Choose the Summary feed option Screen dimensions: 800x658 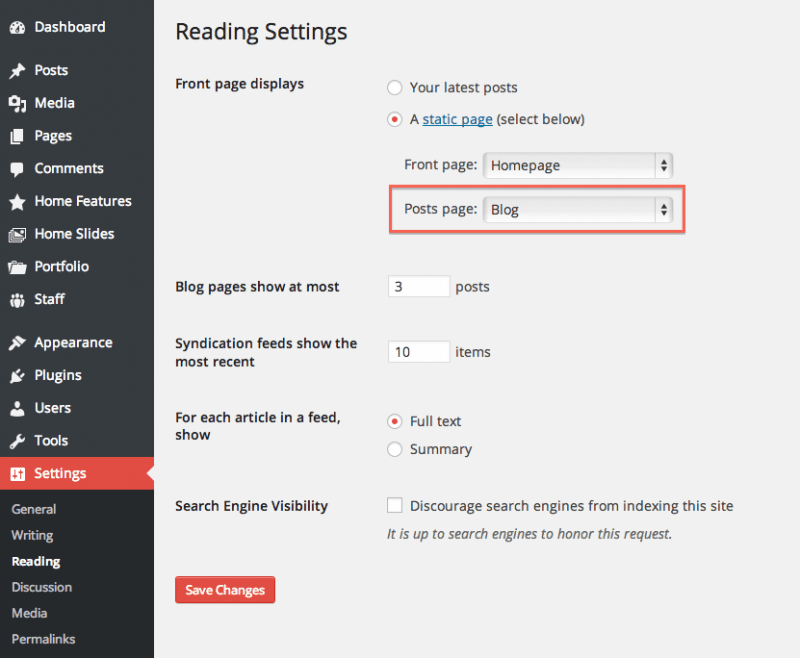point(394,449)
